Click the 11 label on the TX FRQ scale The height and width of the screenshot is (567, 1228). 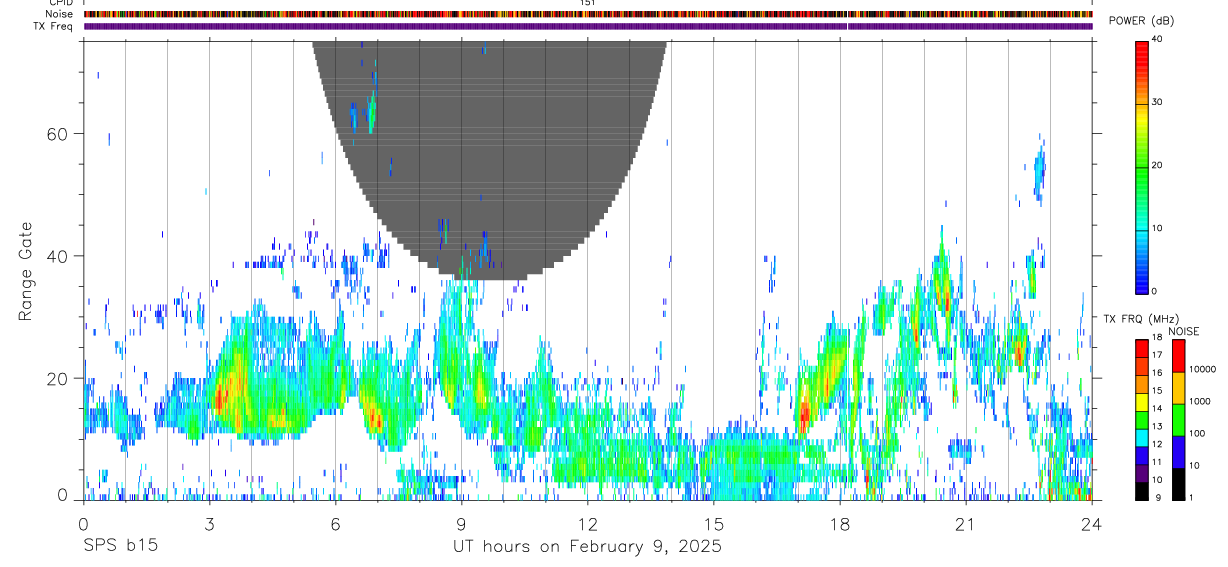pos(1157,462)
